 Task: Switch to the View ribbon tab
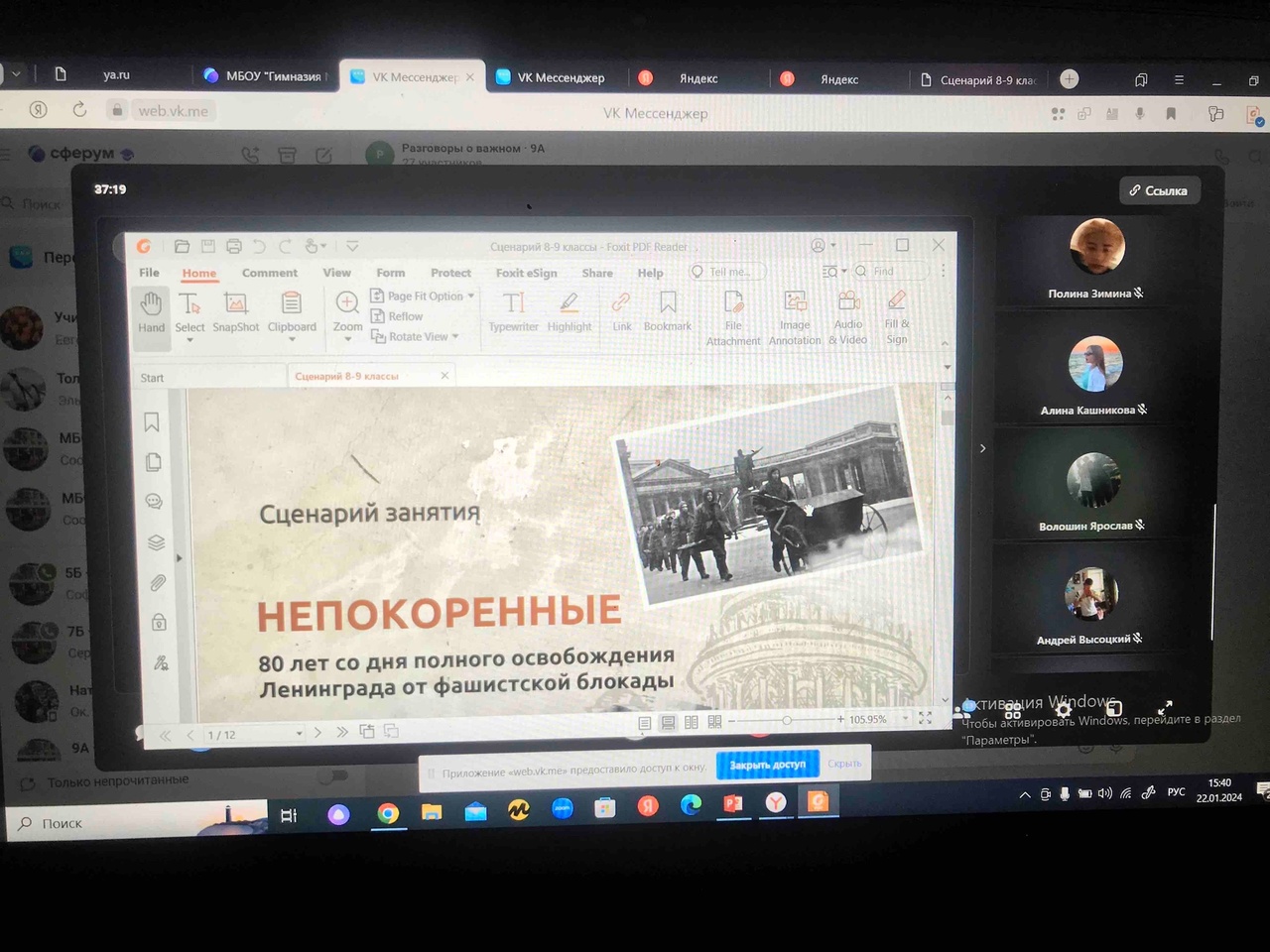click(x=336, y=273)
